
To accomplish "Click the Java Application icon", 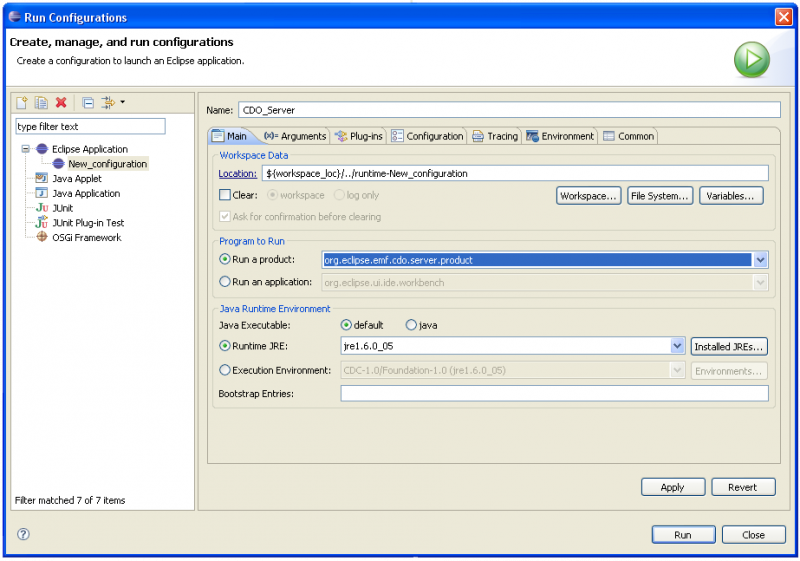I will point(42,193).
